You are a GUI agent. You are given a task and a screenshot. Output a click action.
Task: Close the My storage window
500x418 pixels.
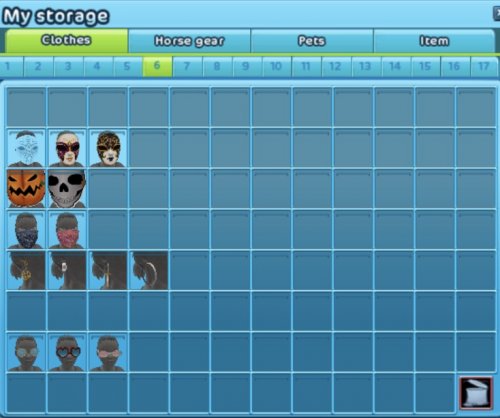tap(497, 14)
